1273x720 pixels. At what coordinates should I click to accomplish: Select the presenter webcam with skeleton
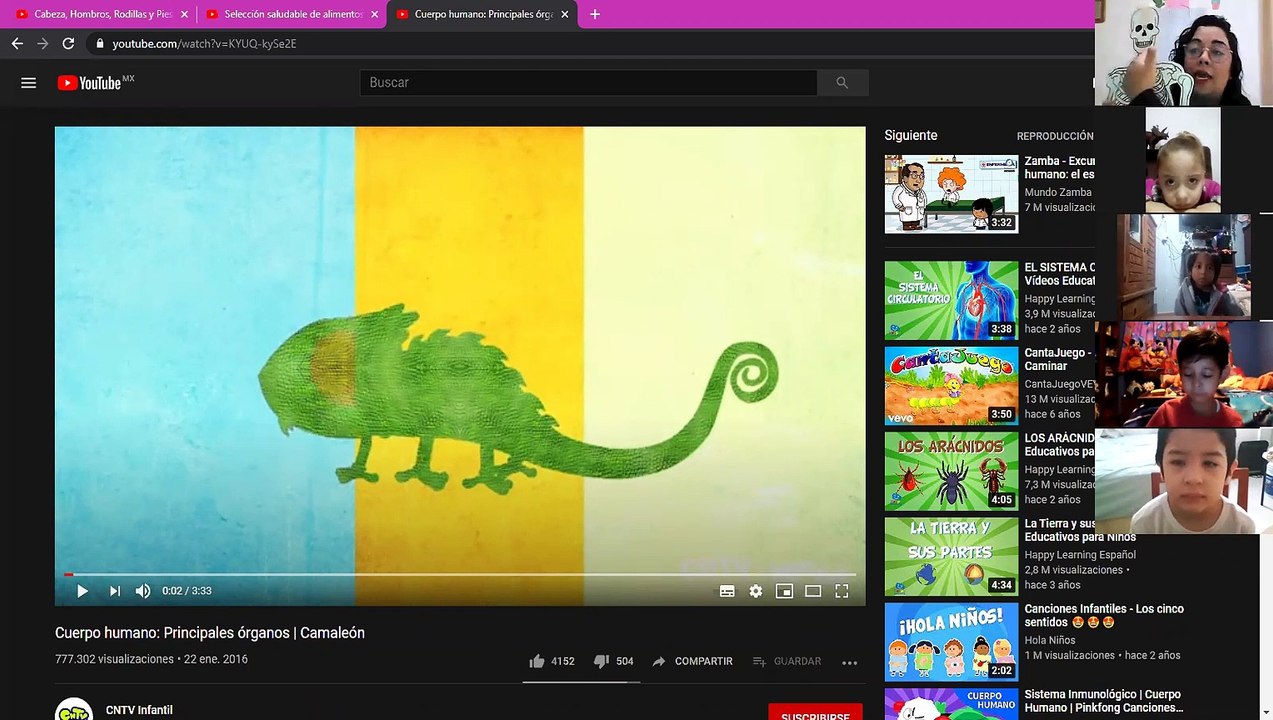point(1184,52)
